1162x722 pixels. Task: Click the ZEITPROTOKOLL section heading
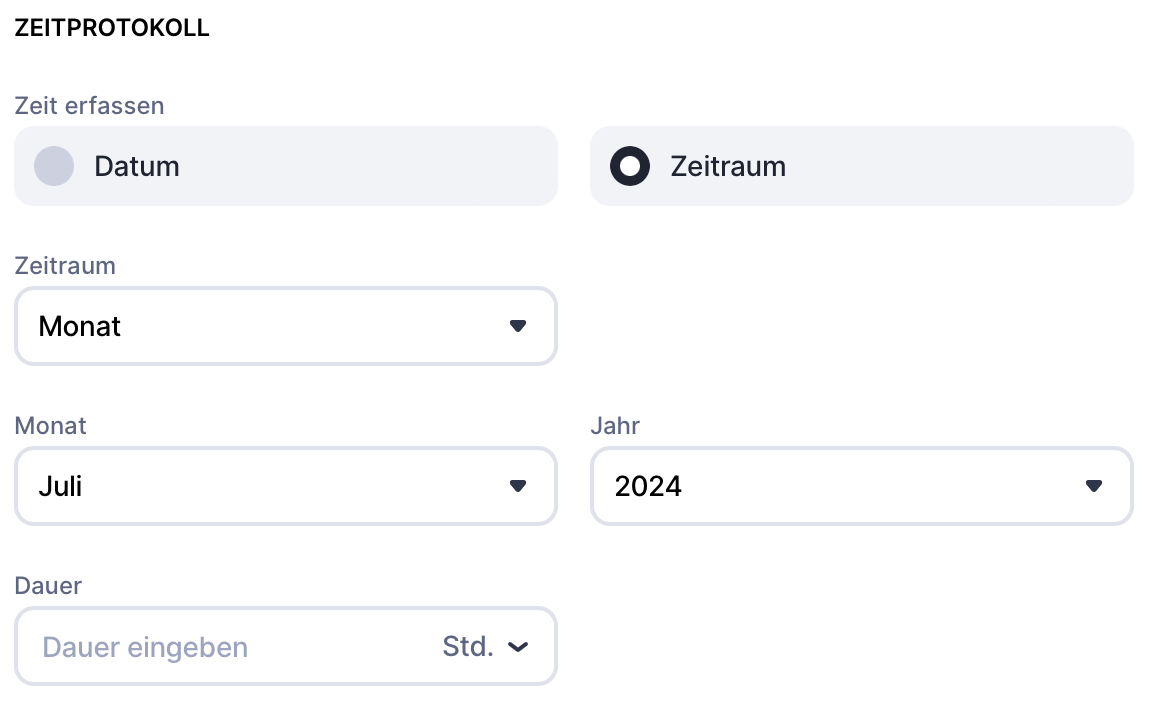[112, 28]
